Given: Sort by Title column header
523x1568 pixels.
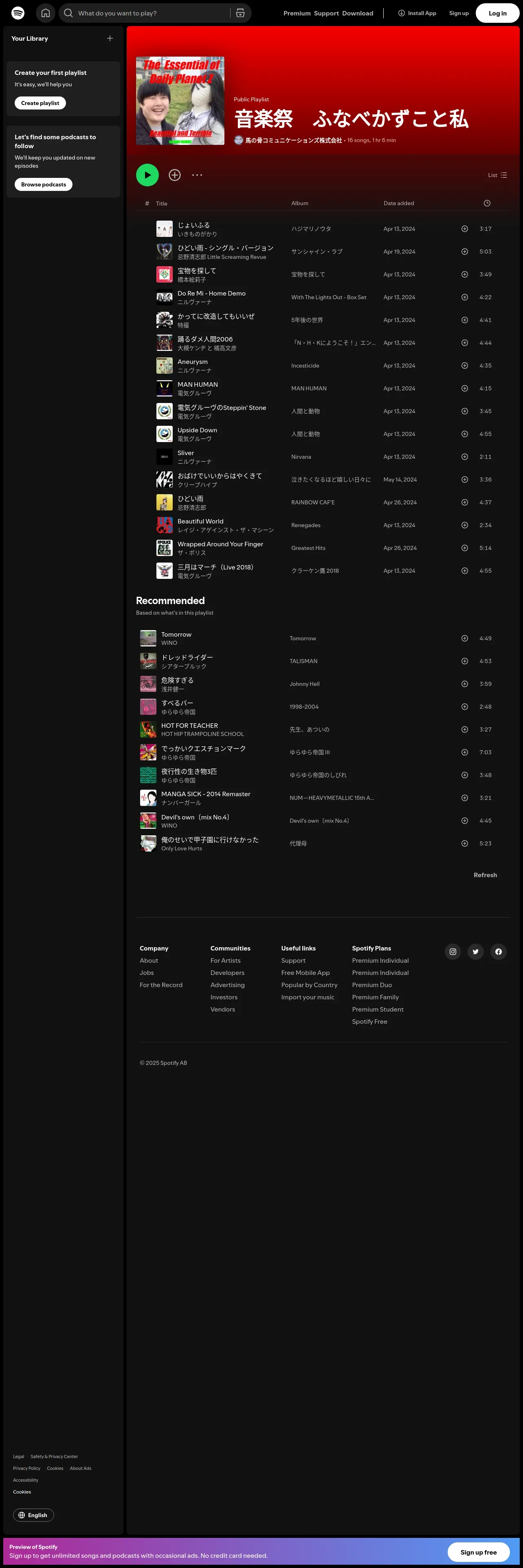Looking at the screenshot, I should point(161,203).
